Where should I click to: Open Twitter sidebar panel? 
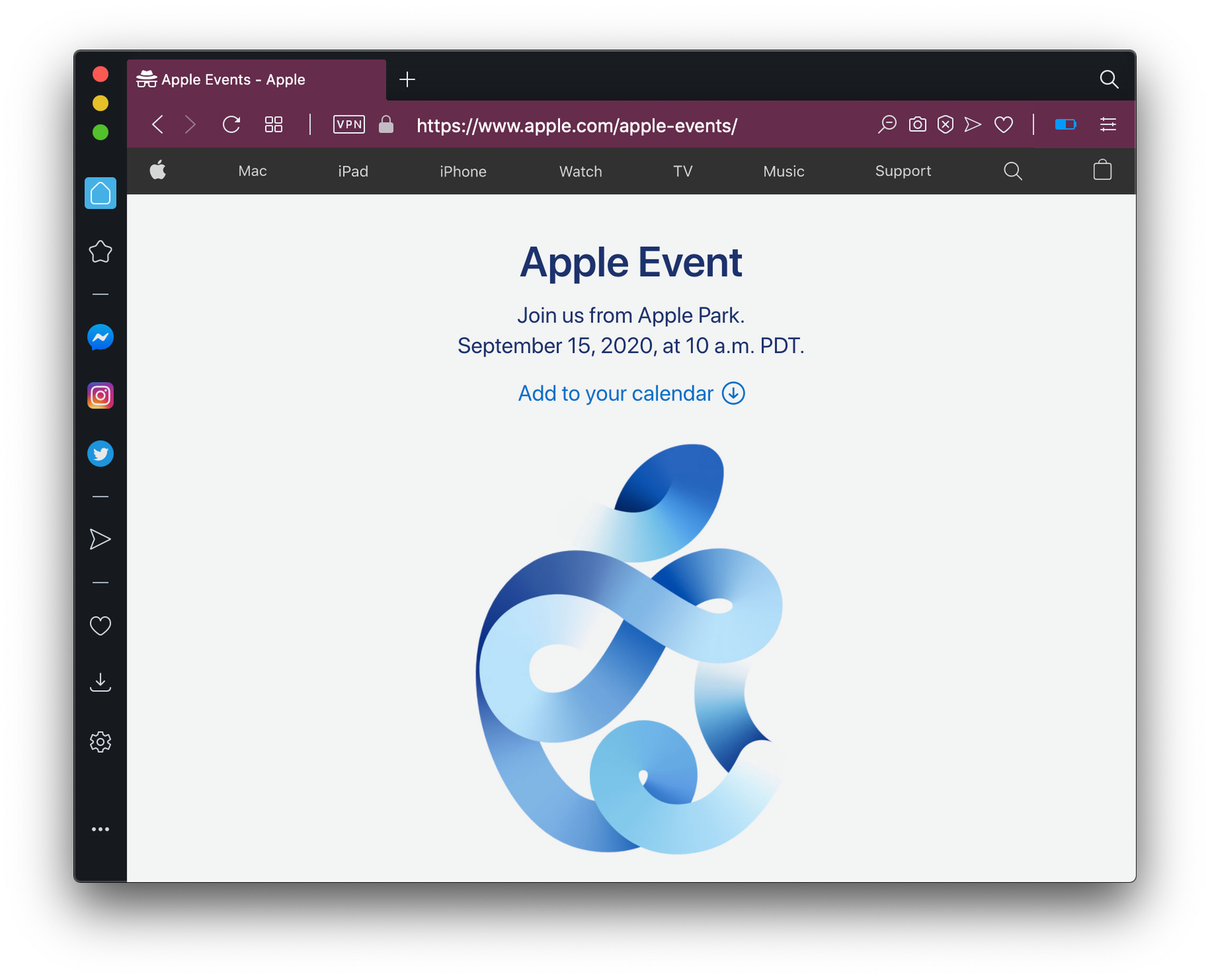click(101, 454)
